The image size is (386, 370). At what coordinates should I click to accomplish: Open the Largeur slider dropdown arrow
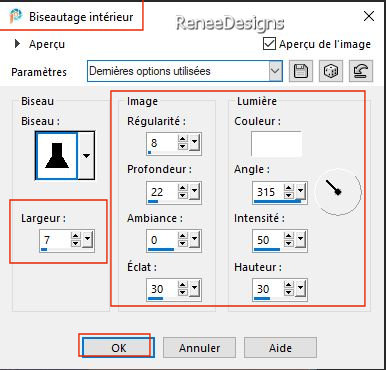tap(88, 239)
